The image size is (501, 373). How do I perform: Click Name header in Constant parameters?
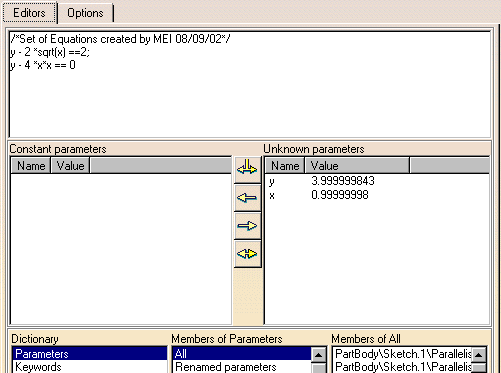31,166
